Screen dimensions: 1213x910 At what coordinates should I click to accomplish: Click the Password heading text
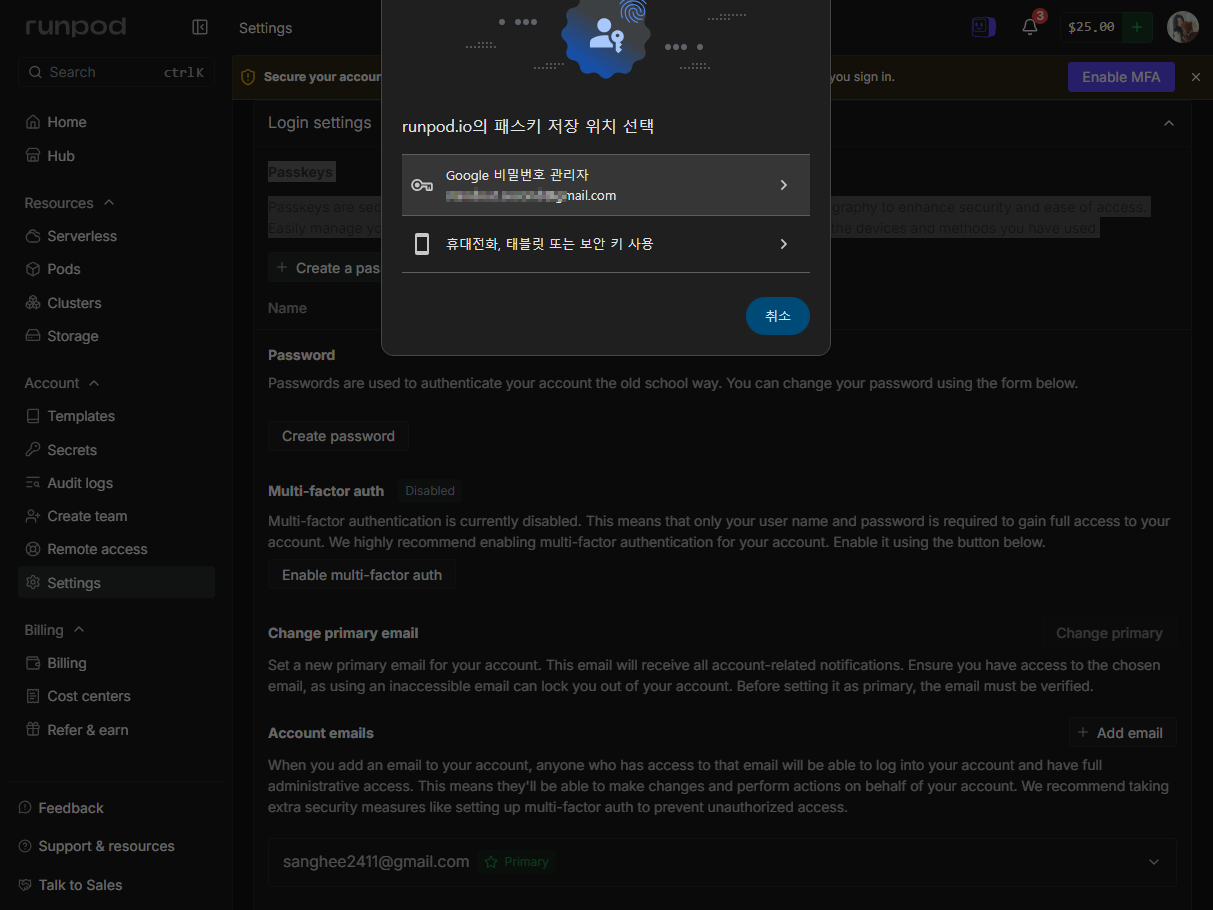click(301, 355)
